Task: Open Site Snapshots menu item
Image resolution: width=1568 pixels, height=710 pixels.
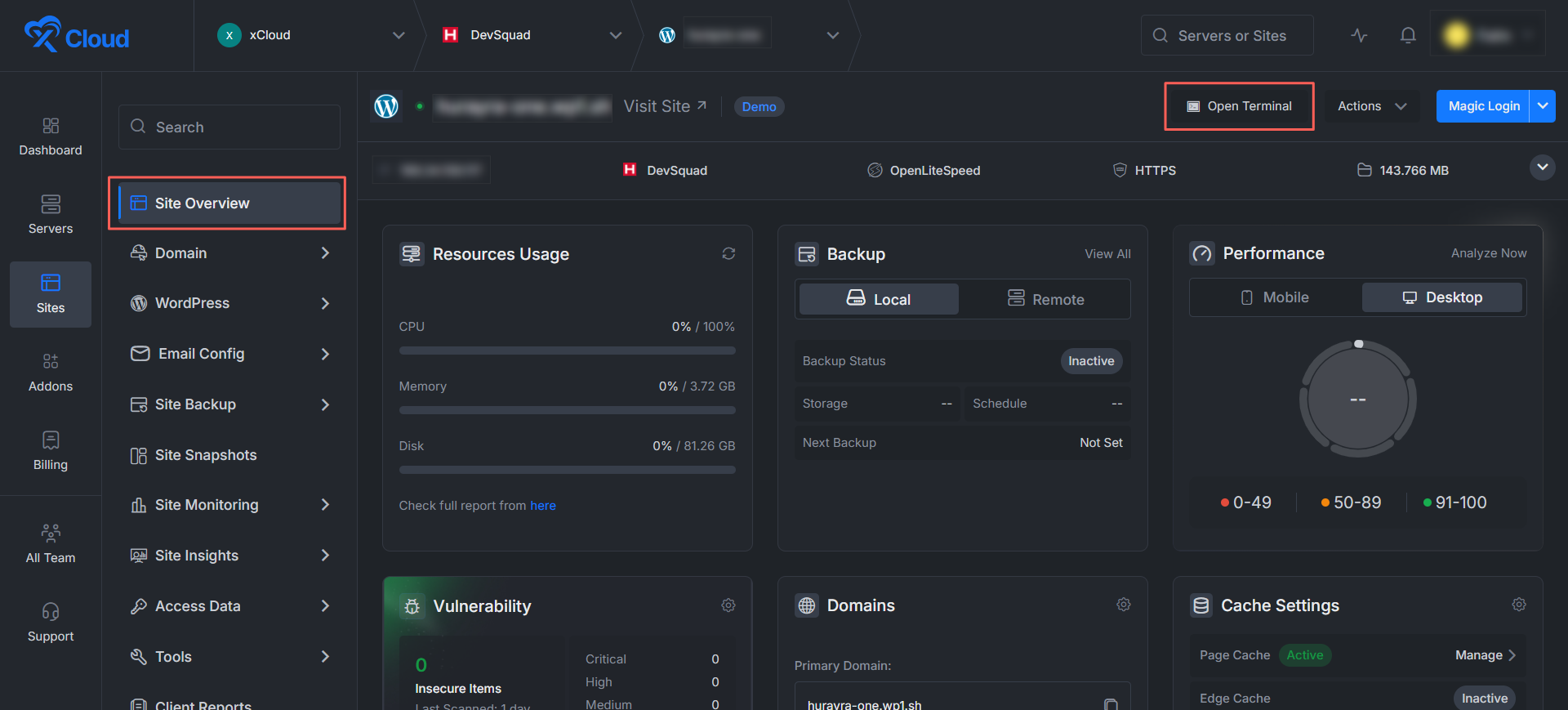Action: (229, 455)
